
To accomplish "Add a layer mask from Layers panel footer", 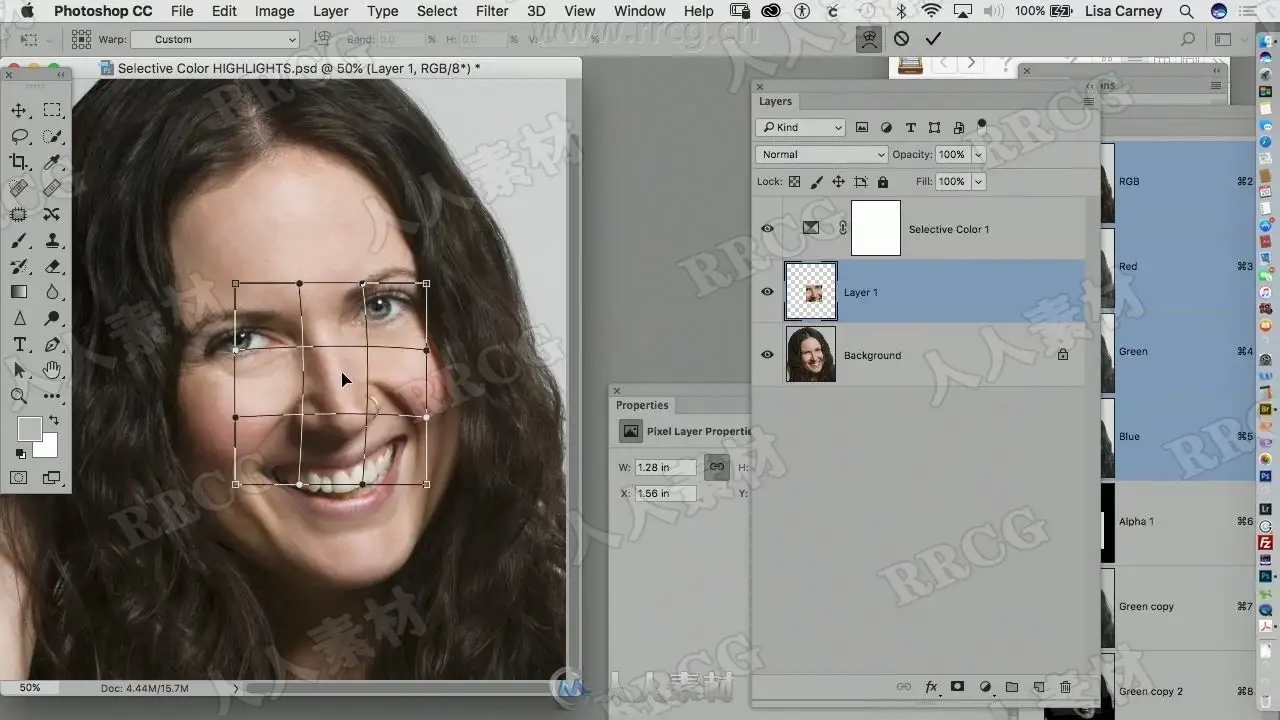I will (x=957, y=687).
